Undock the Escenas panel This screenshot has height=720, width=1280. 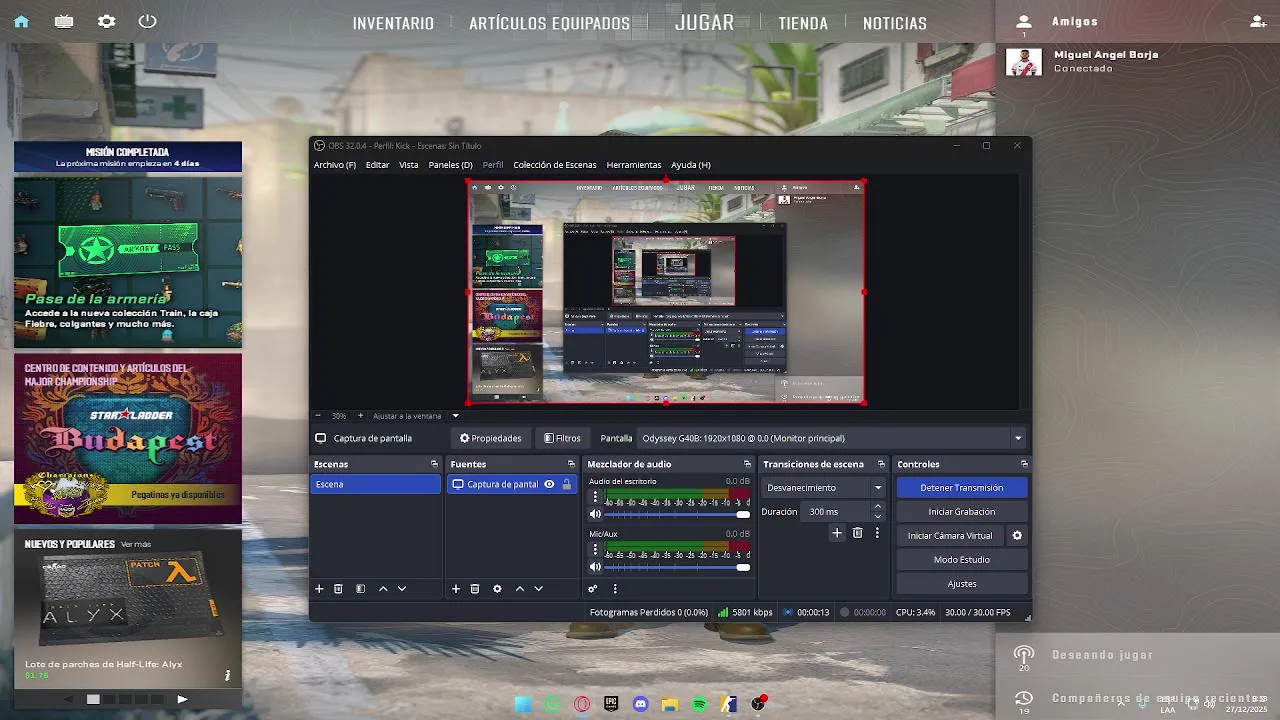click(434, 464)
